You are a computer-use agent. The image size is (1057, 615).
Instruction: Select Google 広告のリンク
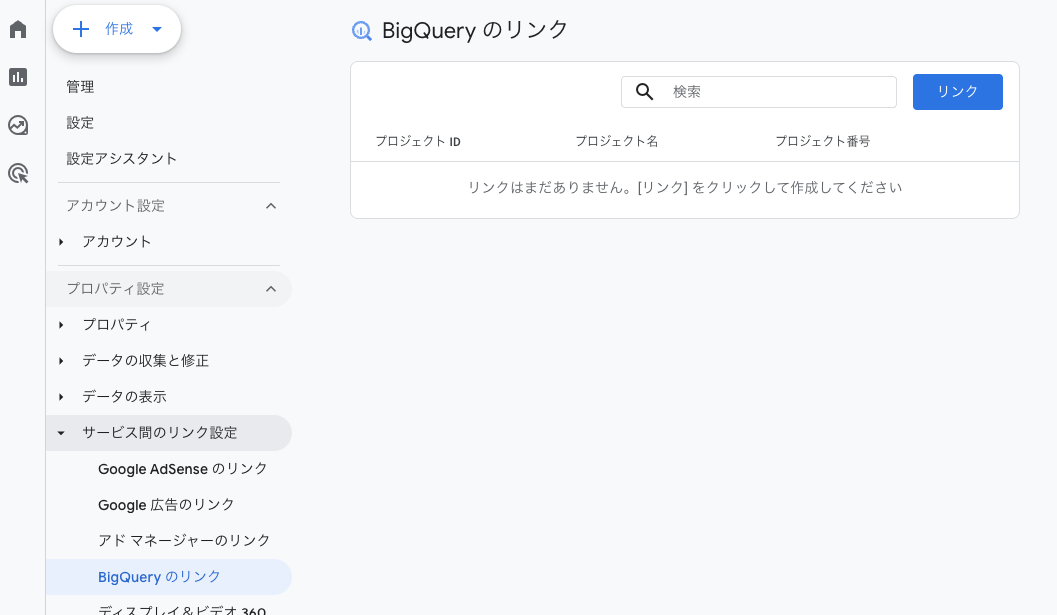click(x=167, y=505)
